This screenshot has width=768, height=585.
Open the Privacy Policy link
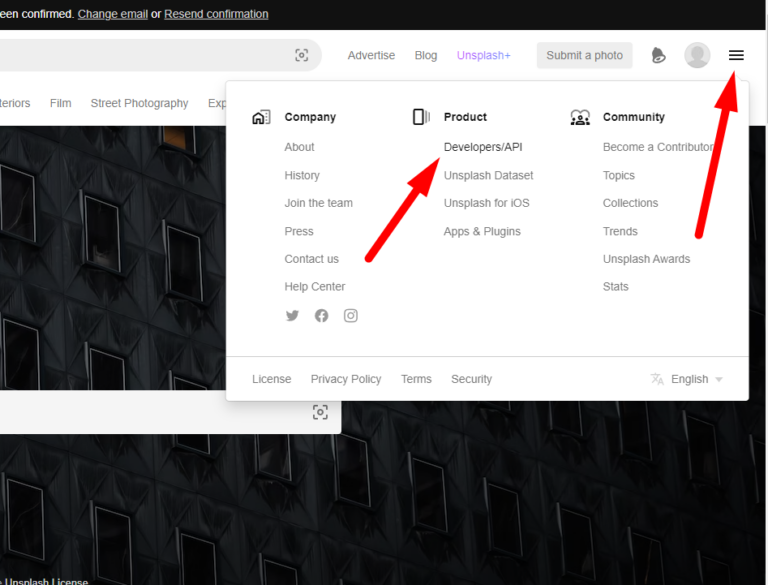[345, 379]
